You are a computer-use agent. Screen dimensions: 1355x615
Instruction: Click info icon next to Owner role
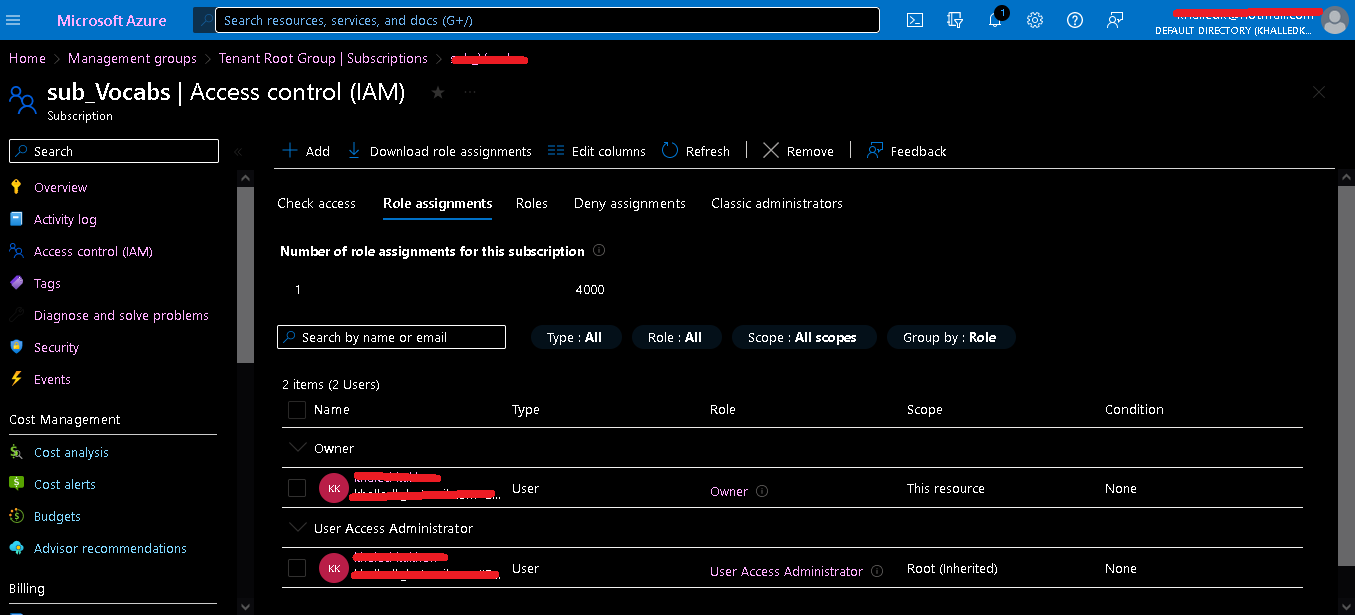(x=762, y=491)
